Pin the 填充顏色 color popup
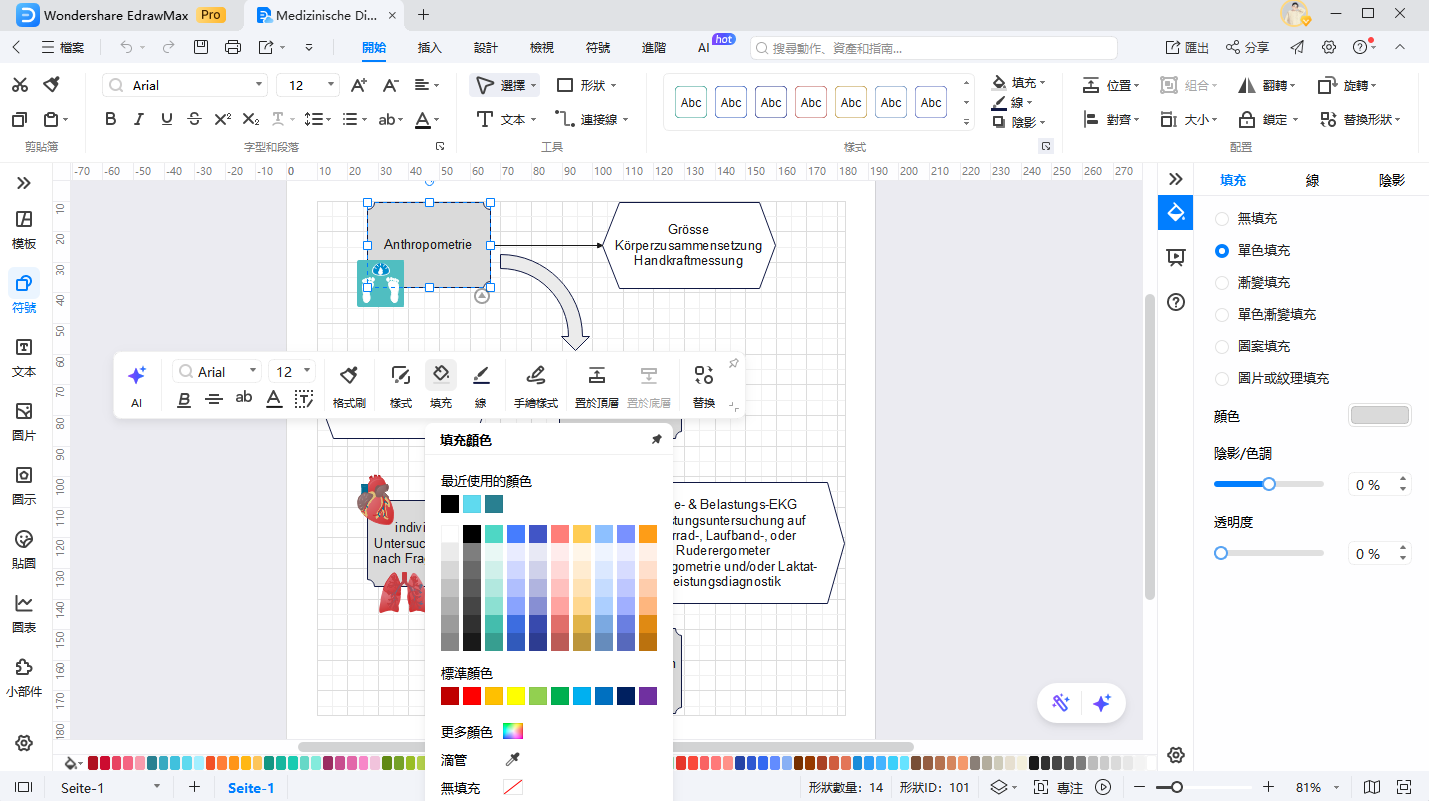Screen dimensions: 1429x801 [x=656, y=440]
